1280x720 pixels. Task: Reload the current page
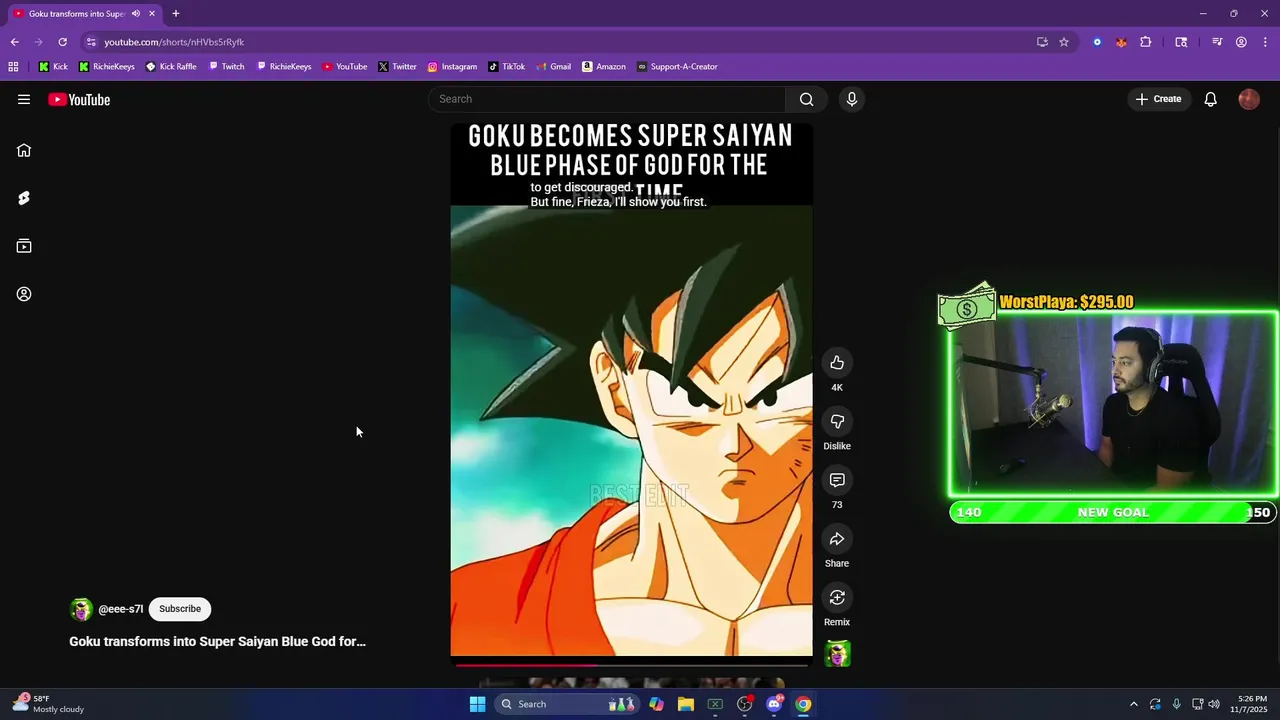62,42
